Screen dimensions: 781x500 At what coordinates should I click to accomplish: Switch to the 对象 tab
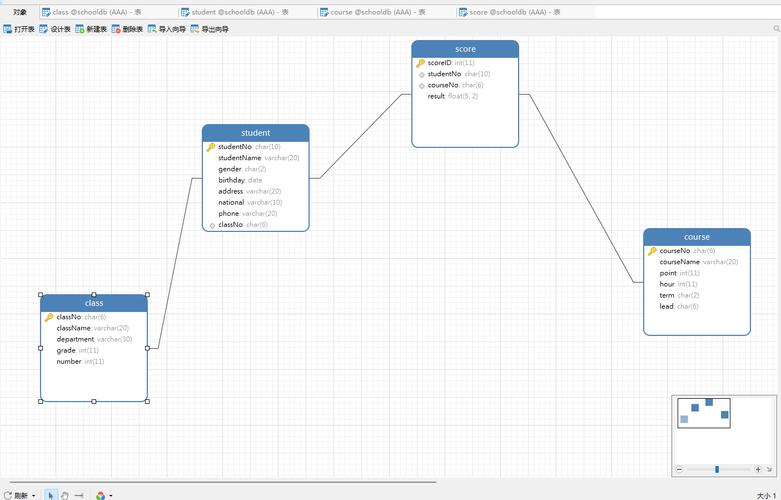(20, 12)
